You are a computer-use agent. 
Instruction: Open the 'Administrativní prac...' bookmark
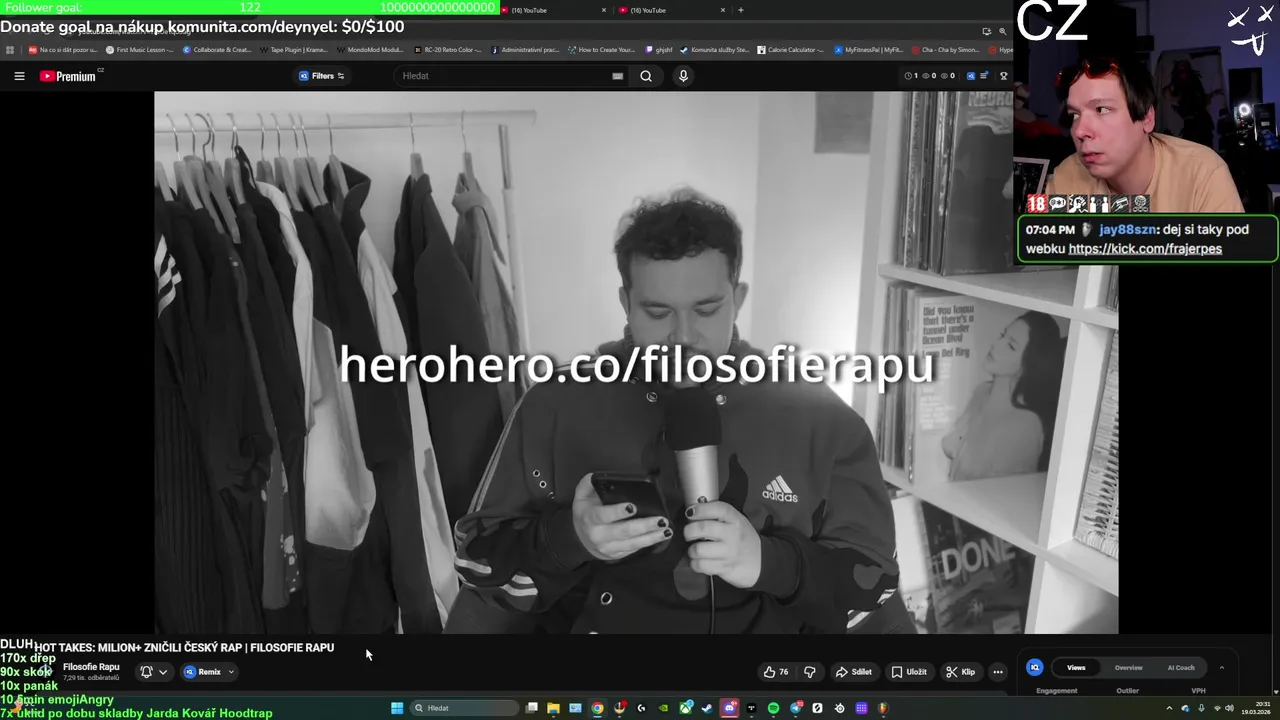(x=524, y=49)
